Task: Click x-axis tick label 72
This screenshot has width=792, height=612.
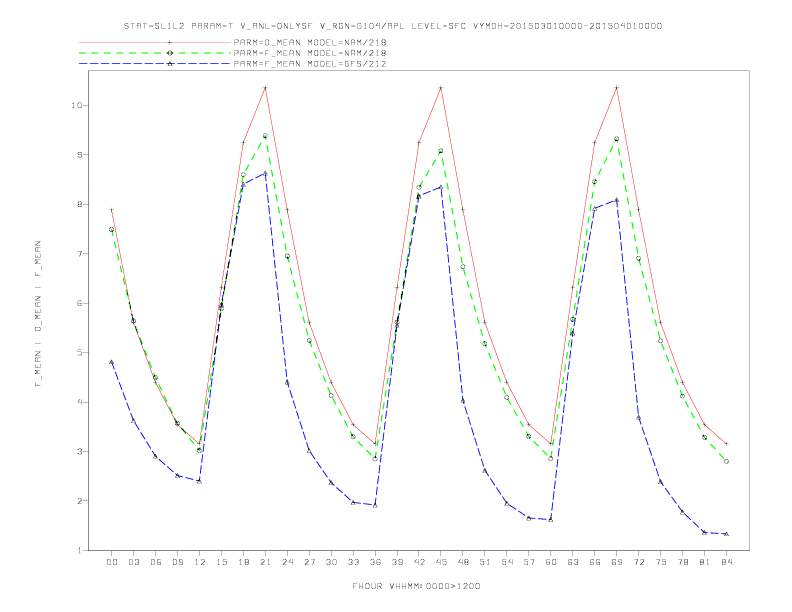Action: tap(639, 562)
